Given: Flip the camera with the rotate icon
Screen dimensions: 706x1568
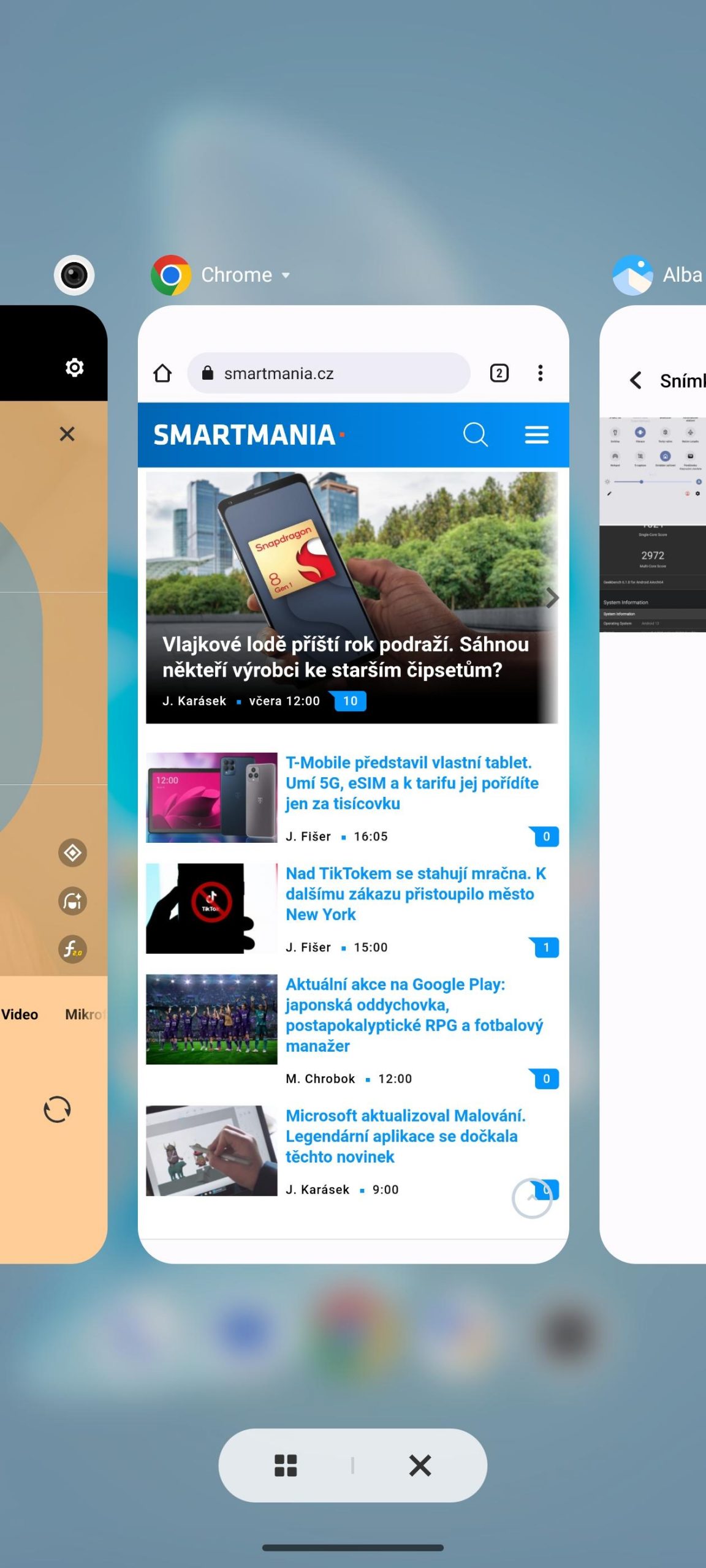Looking at the screenshot, I should click(57, 1109).
